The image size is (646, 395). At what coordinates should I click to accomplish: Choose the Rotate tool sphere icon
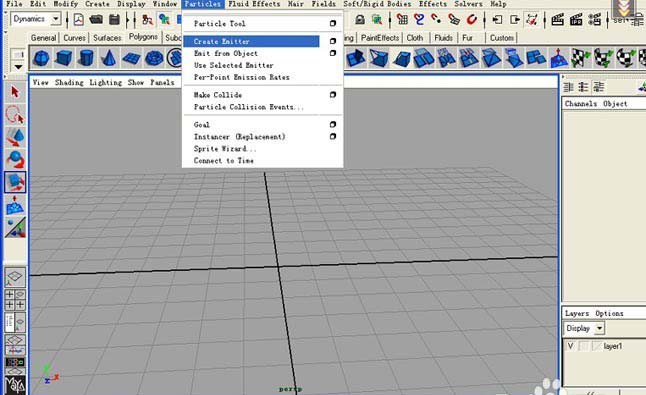tap(15, 160)
